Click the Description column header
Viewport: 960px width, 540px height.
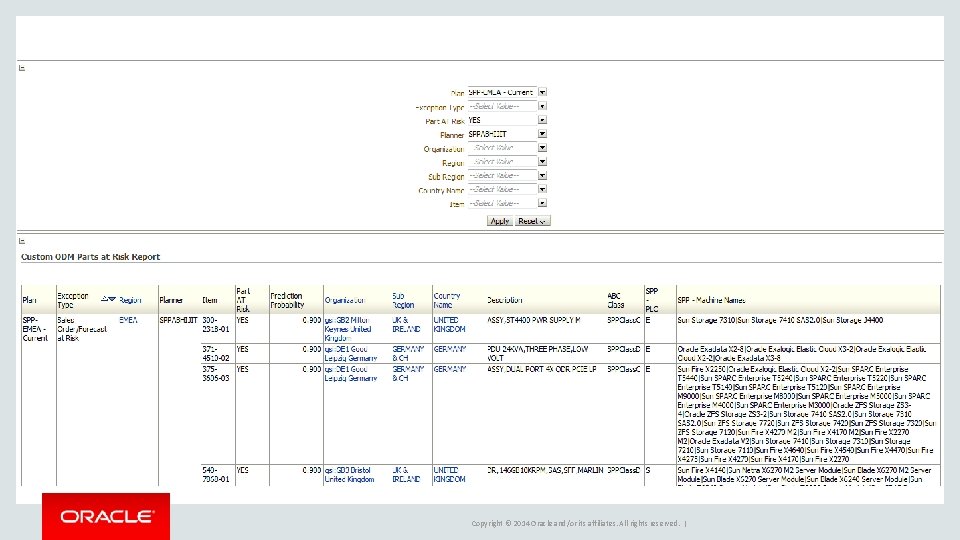[x=504, y=300]
